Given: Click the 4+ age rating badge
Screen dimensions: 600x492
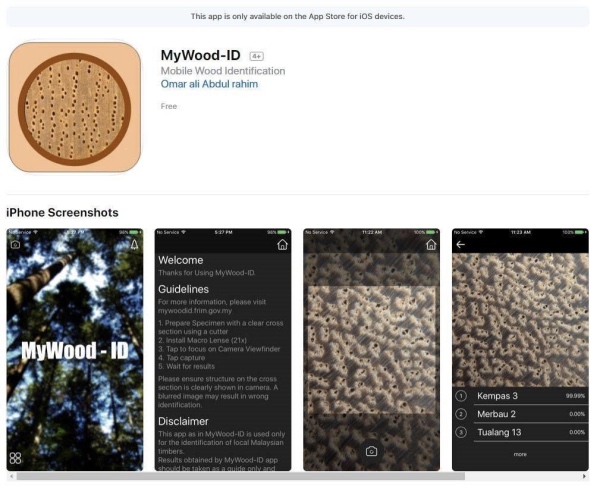Looking at the screenshot, I should coord(257,56).
